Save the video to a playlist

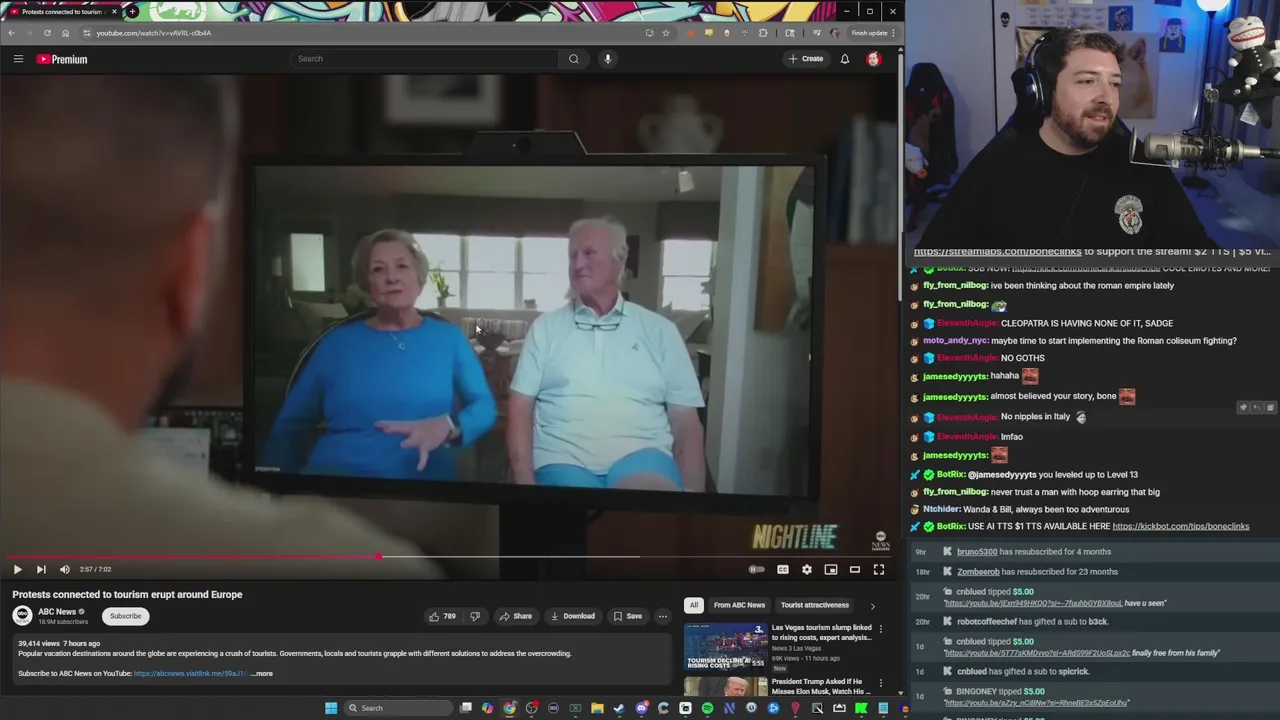628,616
